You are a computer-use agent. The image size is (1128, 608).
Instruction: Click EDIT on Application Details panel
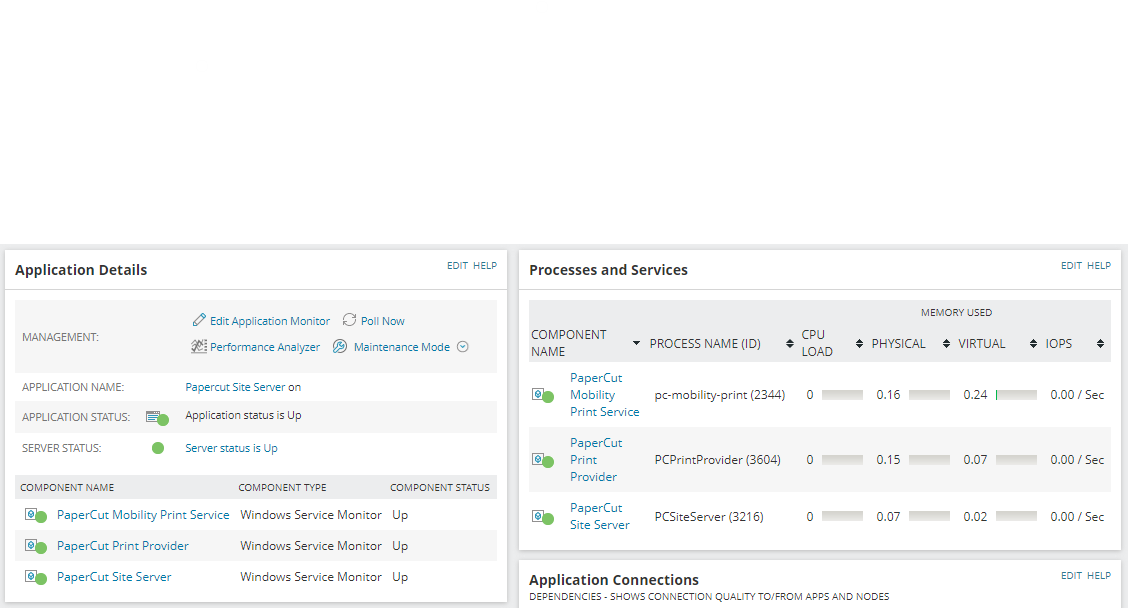tap(458, 266)
